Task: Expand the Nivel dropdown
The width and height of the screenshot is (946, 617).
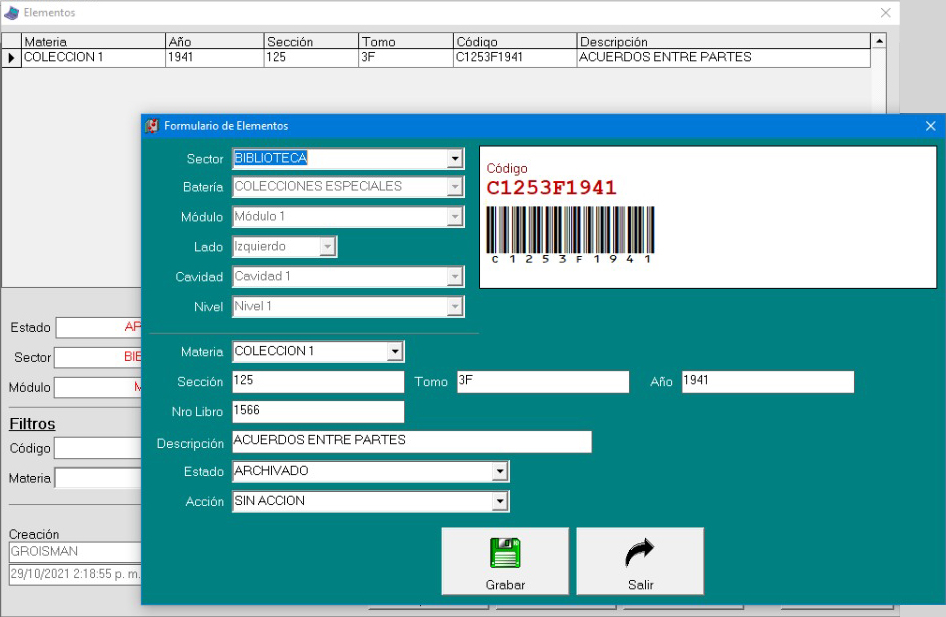Action: 455,306
